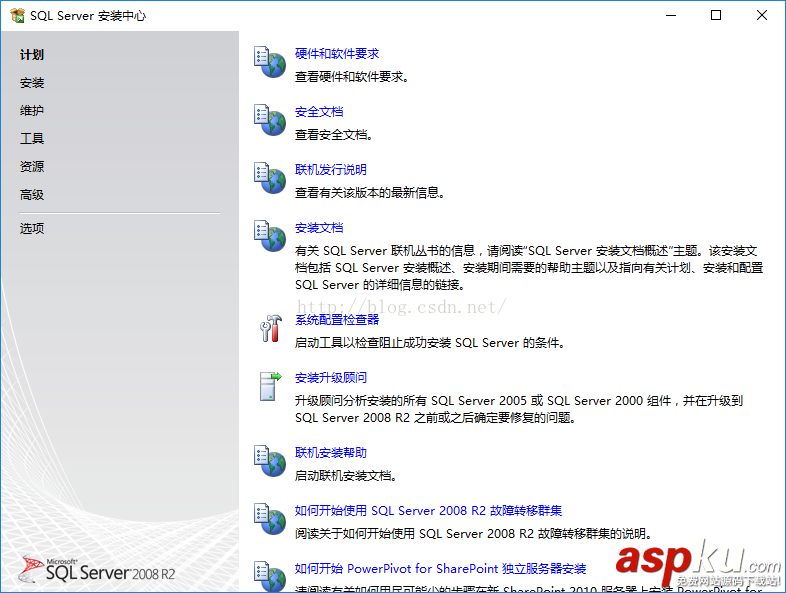
Task: Switch to the 工具 page in the sidebar
Action: click(32, 138)
